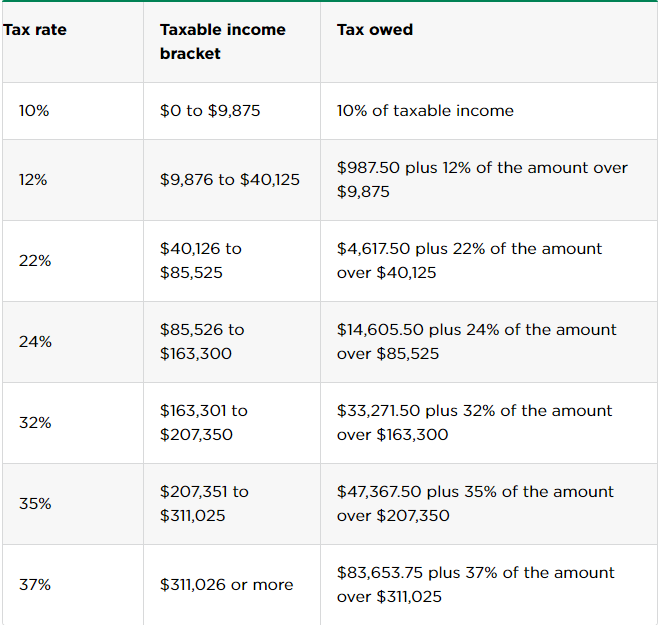Select the 22% tax rate cell
Screen dimensions: 659x625
[x=35, y=261]
